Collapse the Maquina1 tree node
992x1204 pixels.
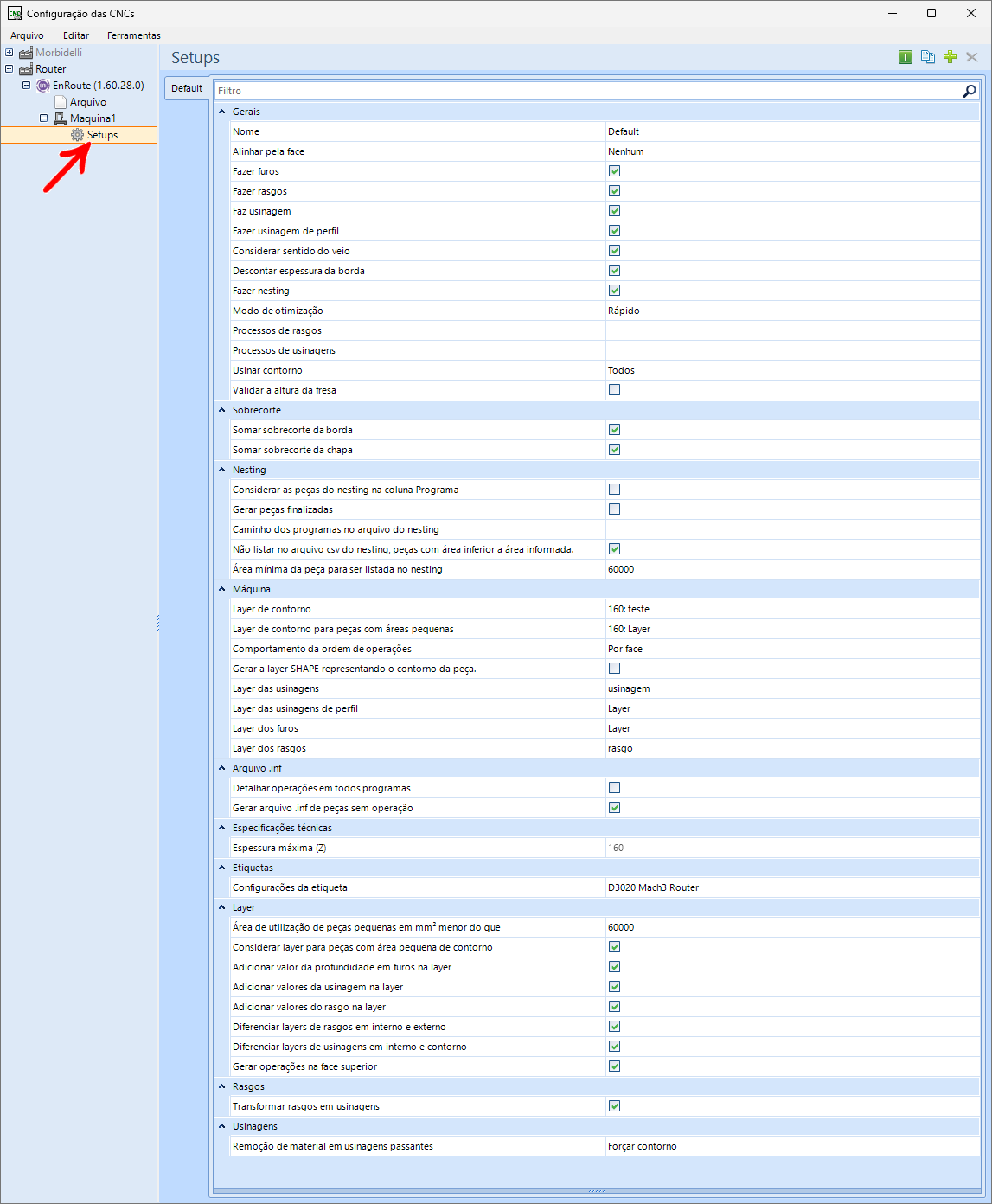(42, 118)
